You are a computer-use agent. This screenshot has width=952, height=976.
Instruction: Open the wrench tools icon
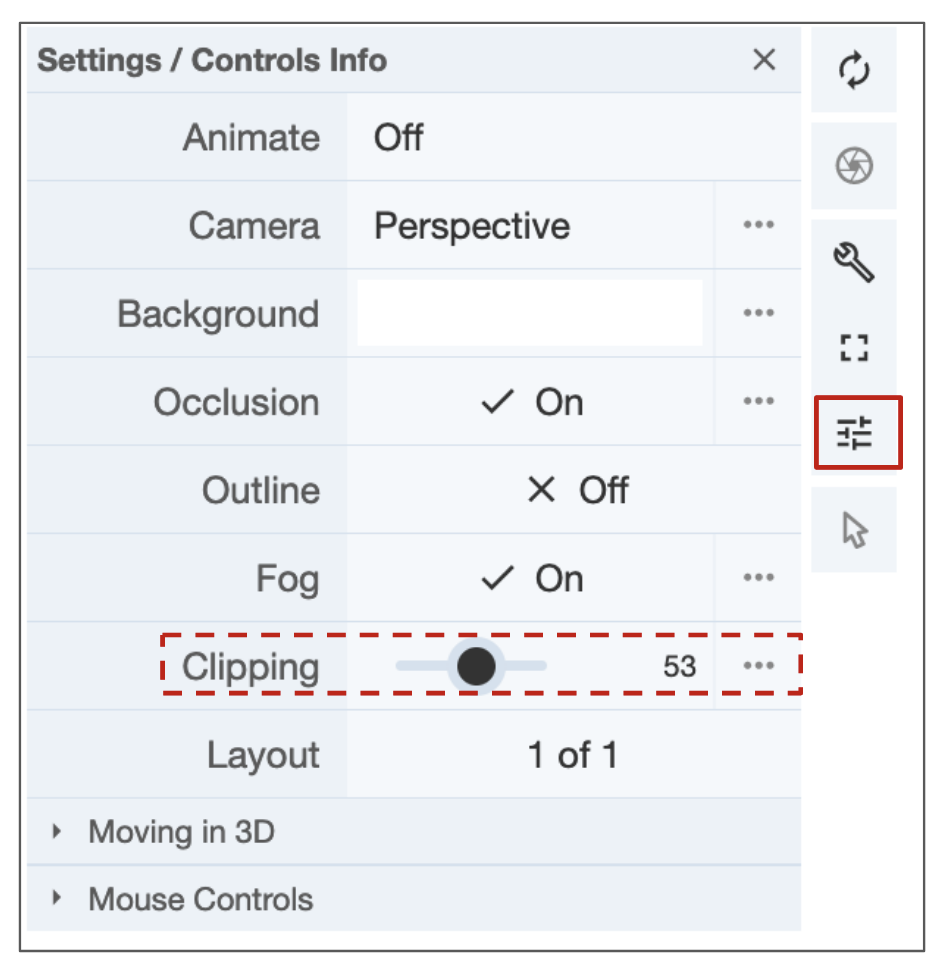[x=854, y=261]
